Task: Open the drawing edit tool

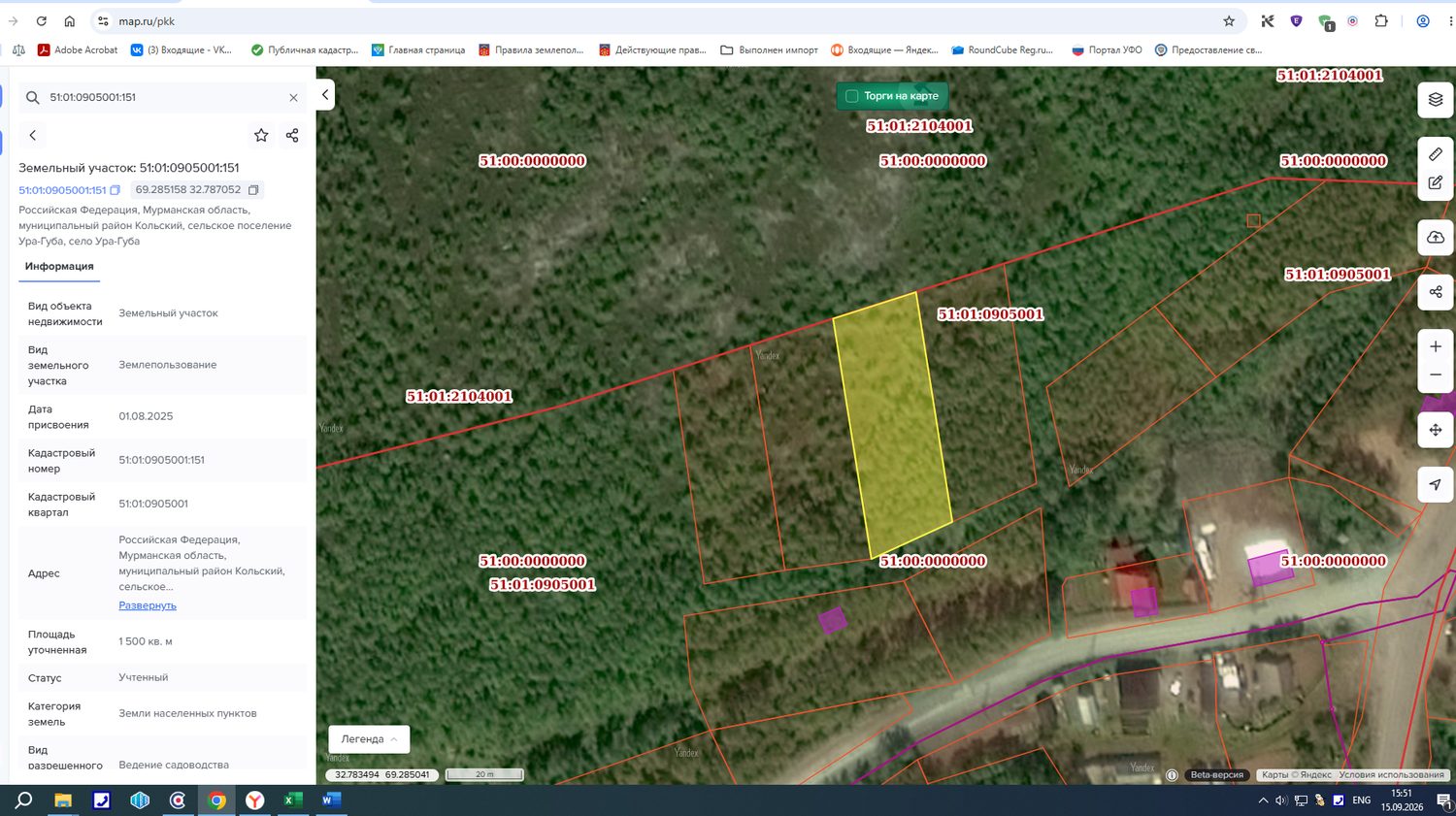Action: pos(1436,182)
